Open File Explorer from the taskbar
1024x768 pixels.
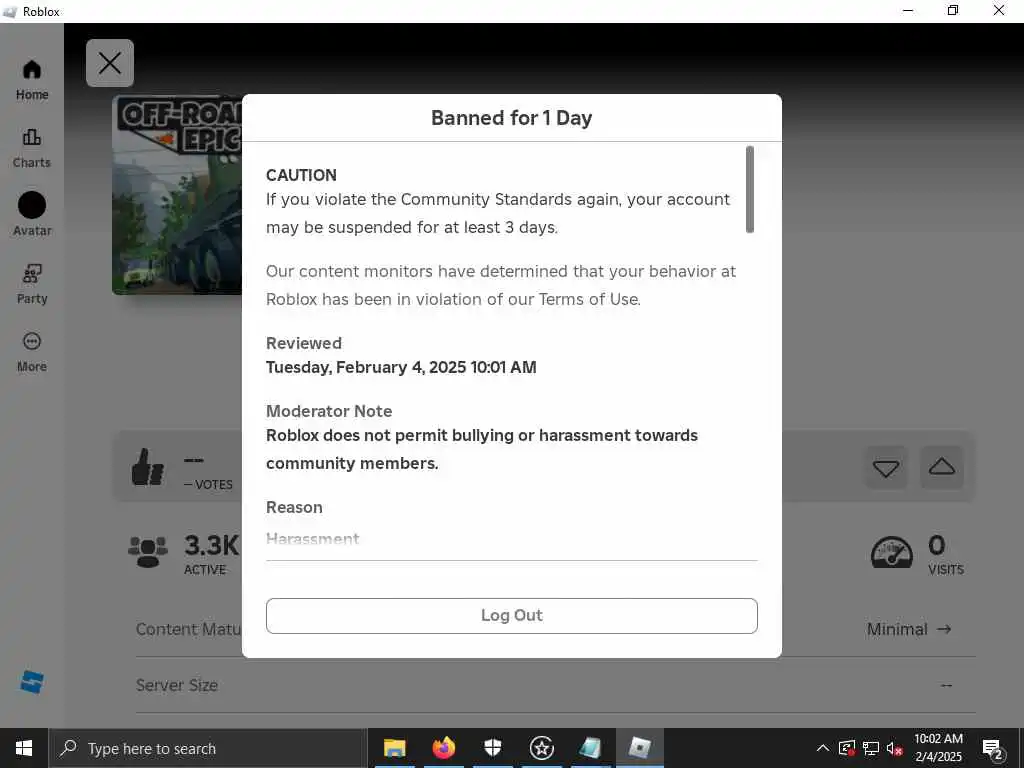click(394, 748)
